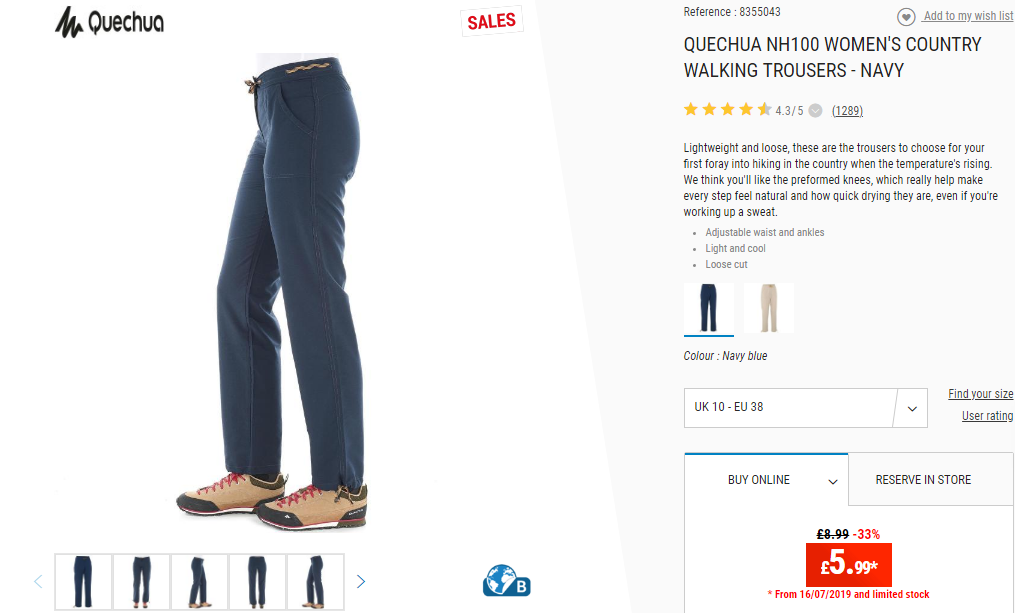Show previous product thumbnails with left arrow

point(38,581)
